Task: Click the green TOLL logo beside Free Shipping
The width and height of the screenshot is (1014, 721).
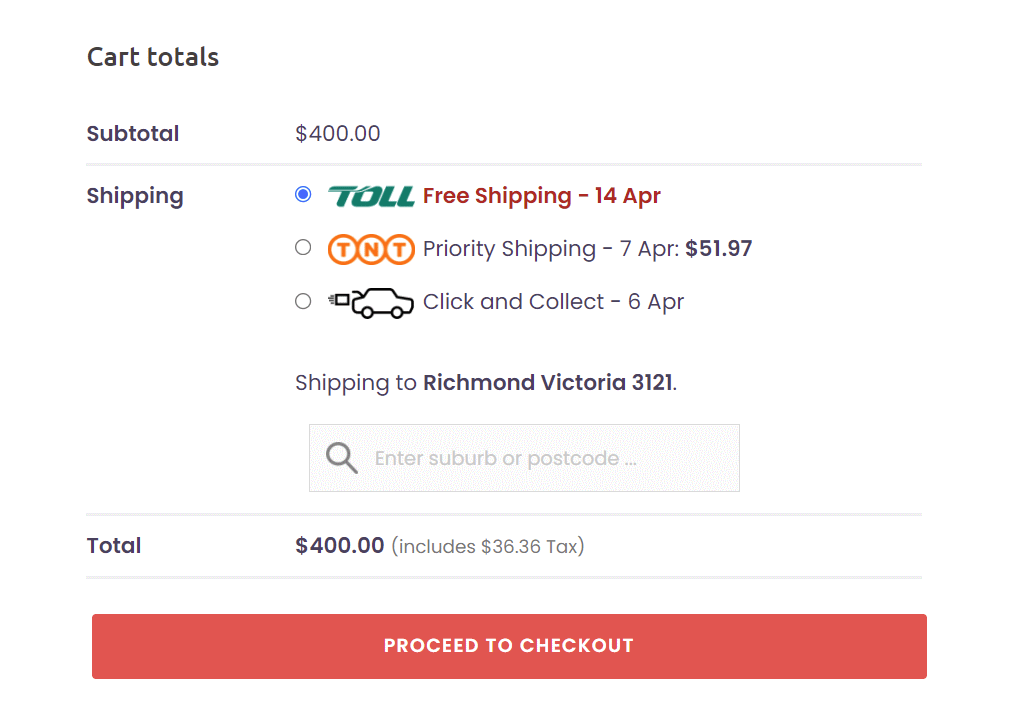Action: [371, 195]
